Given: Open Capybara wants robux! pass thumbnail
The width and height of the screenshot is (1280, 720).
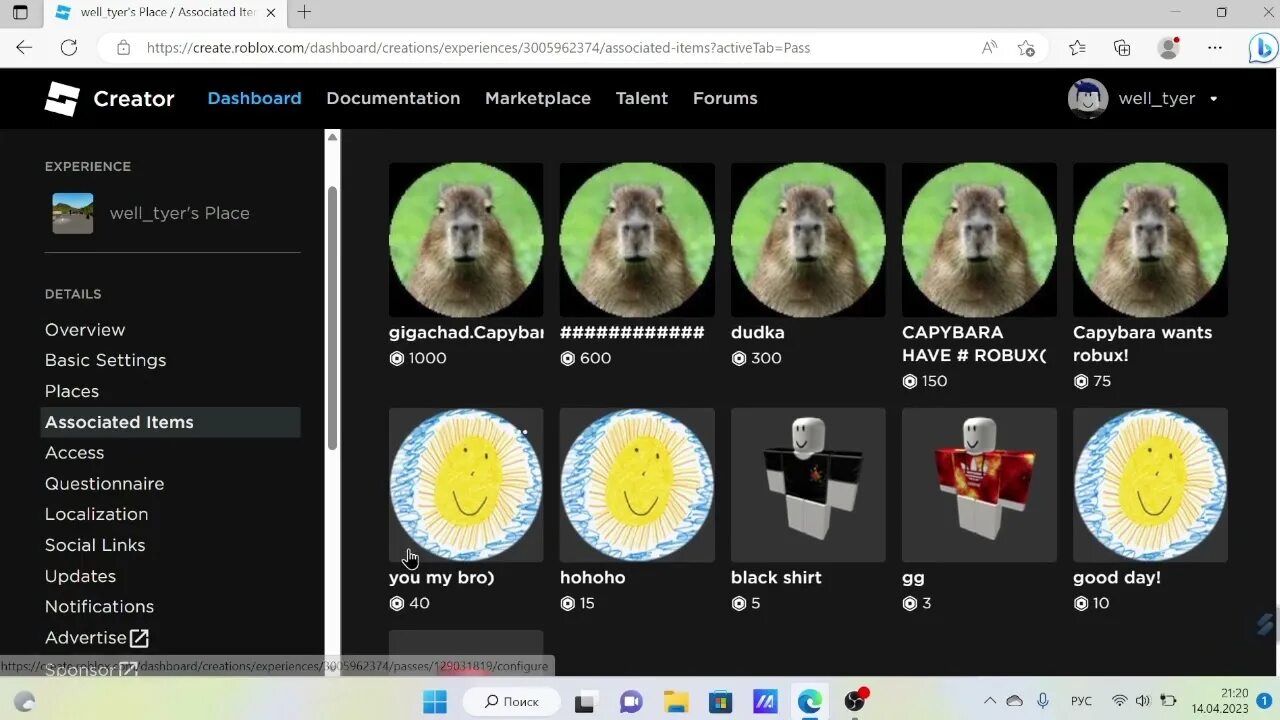Looking at the screenshot, I should coord(1150,240).
